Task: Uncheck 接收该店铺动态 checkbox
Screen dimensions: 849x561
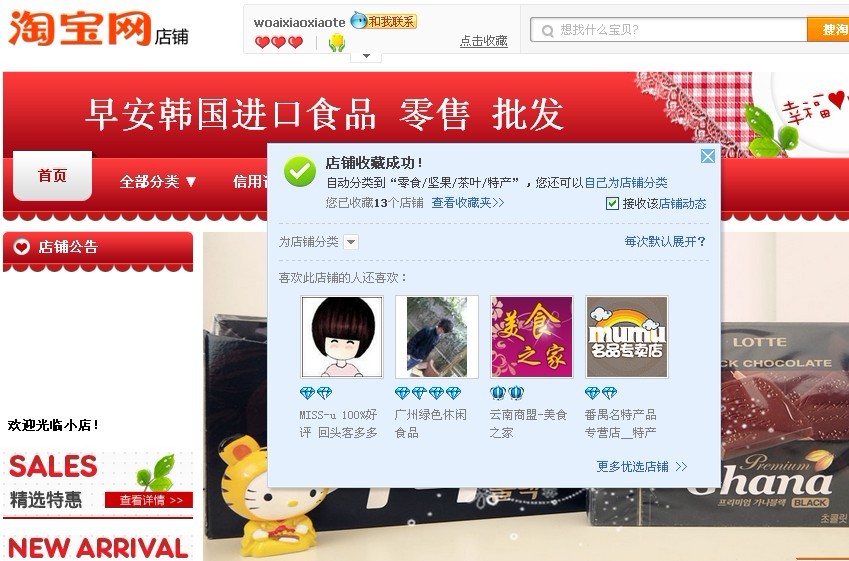Action: 612,204
